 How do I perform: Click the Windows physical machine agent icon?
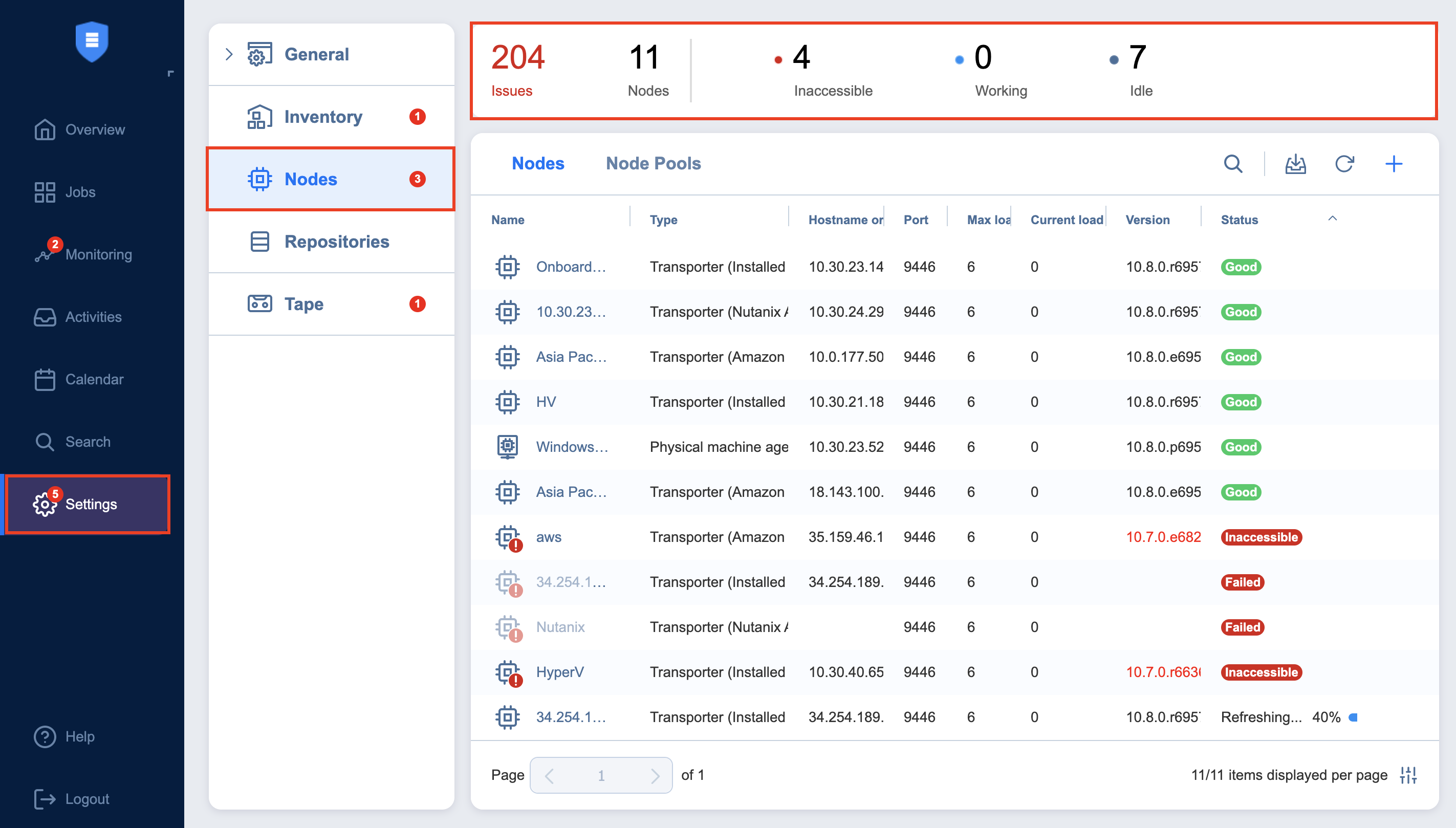[507, 446]
